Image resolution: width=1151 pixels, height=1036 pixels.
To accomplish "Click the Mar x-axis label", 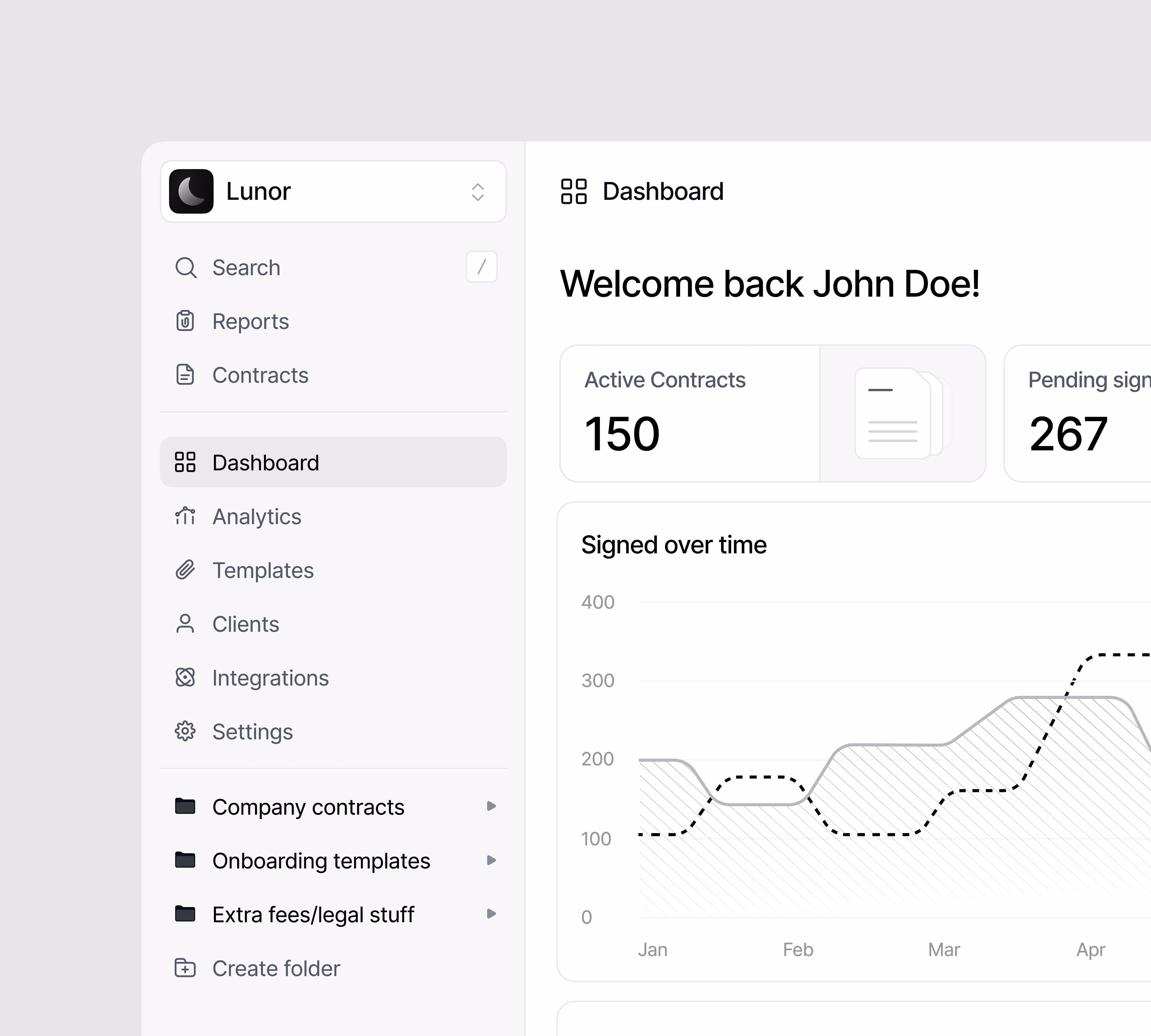I will pyautogui.click(x=944, y=950).
